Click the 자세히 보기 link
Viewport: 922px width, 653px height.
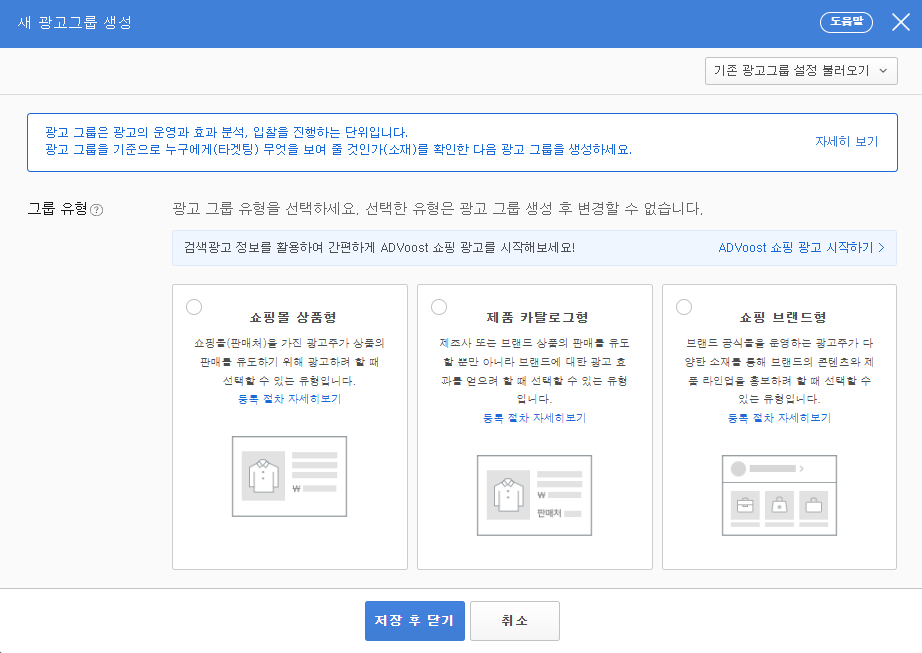846,142
